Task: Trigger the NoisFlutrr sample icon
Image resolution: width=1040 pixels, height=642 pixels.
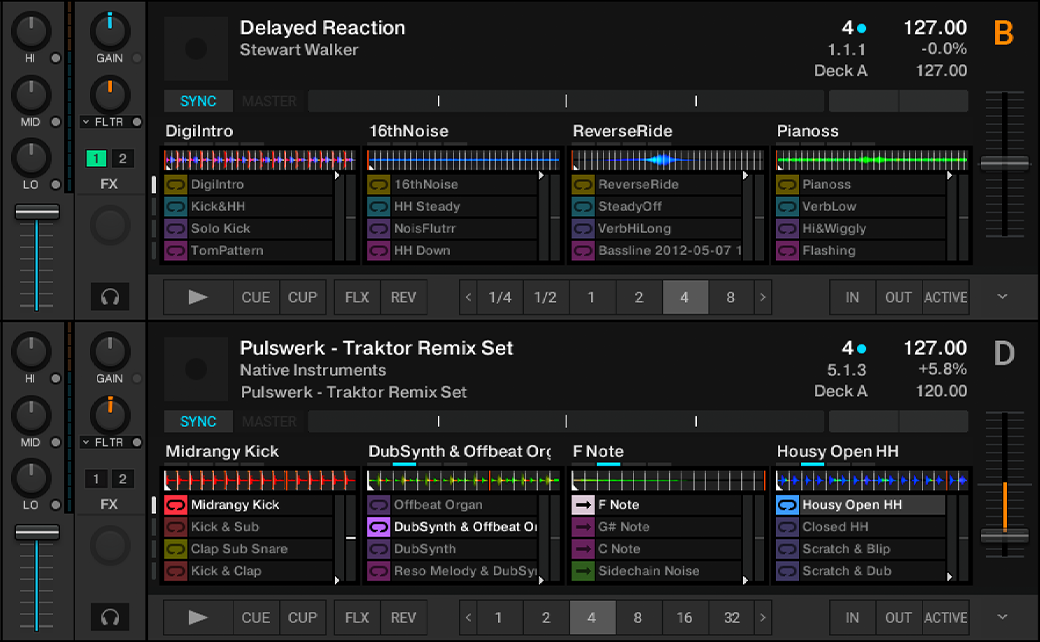Action: 378,228
